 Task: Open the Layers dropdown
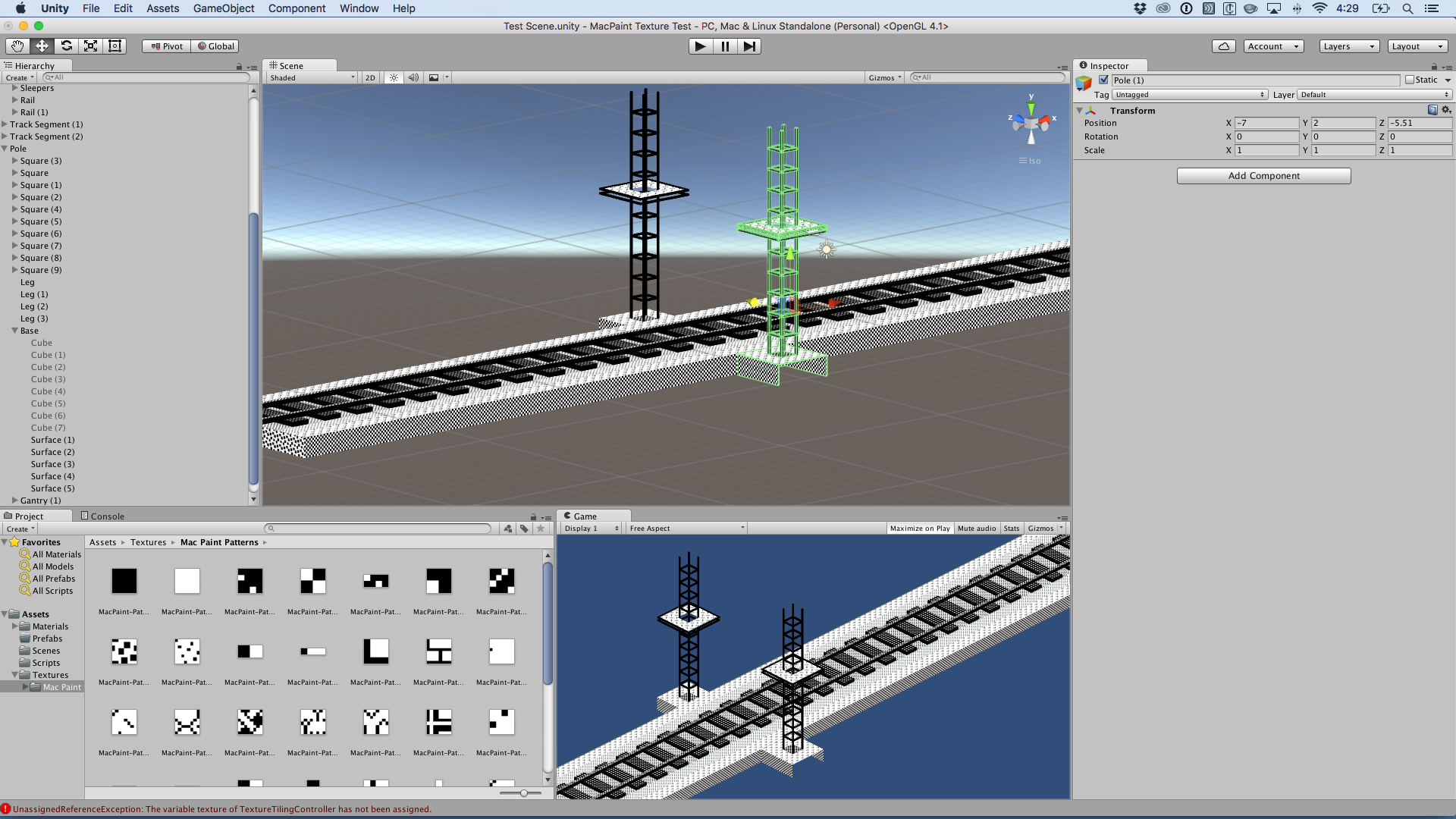click(1348, 46)
